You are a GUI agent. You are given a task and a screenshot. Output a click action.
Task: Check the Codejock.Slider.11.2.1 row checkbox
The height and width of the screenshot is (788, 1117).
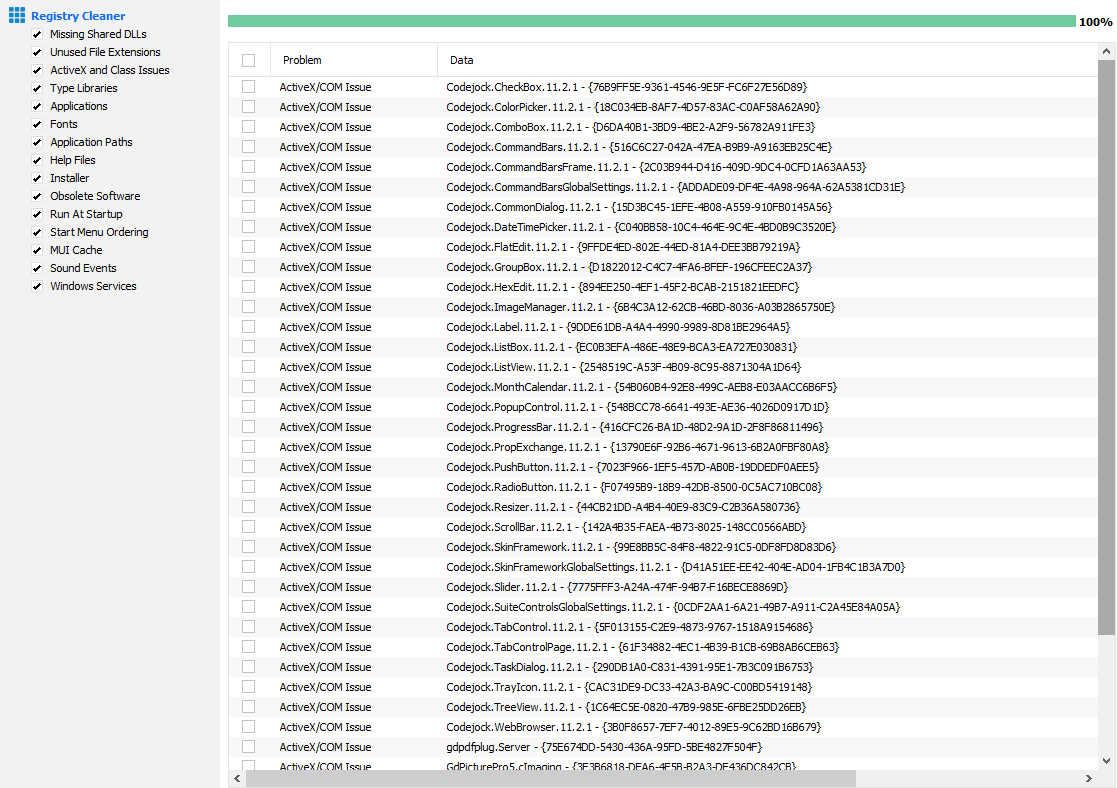pyautogui.click(x=249, y=587)
